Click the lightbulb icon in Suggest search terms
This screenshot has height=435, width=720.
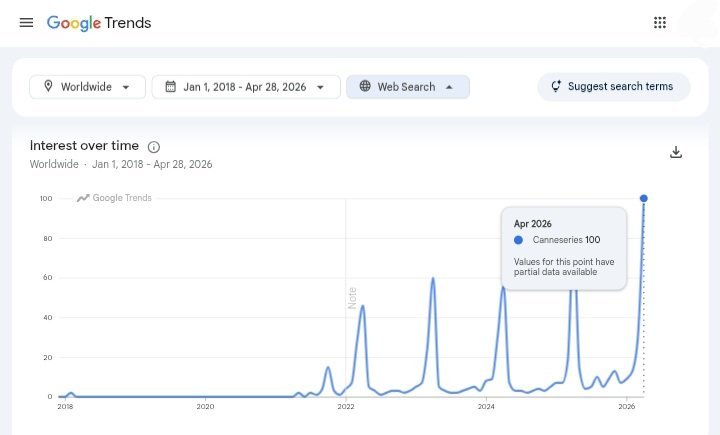point(556,86)
